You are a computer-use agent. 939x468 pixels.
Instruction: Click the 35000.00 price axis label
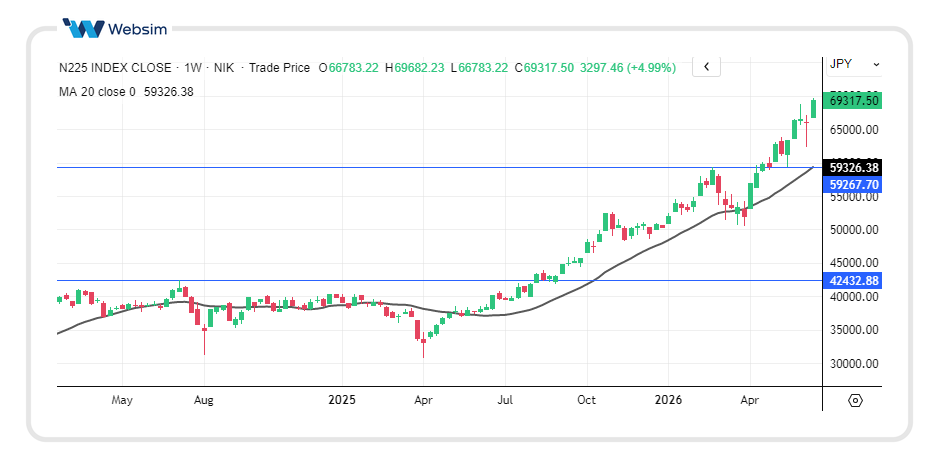(853, 330)
